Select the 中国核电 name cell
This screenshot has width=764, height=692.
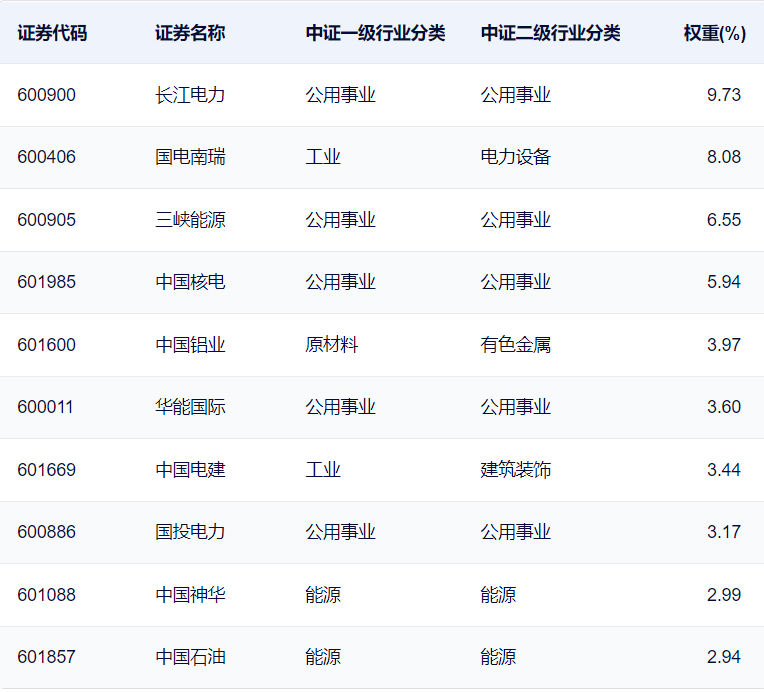[x=190, y=282]
